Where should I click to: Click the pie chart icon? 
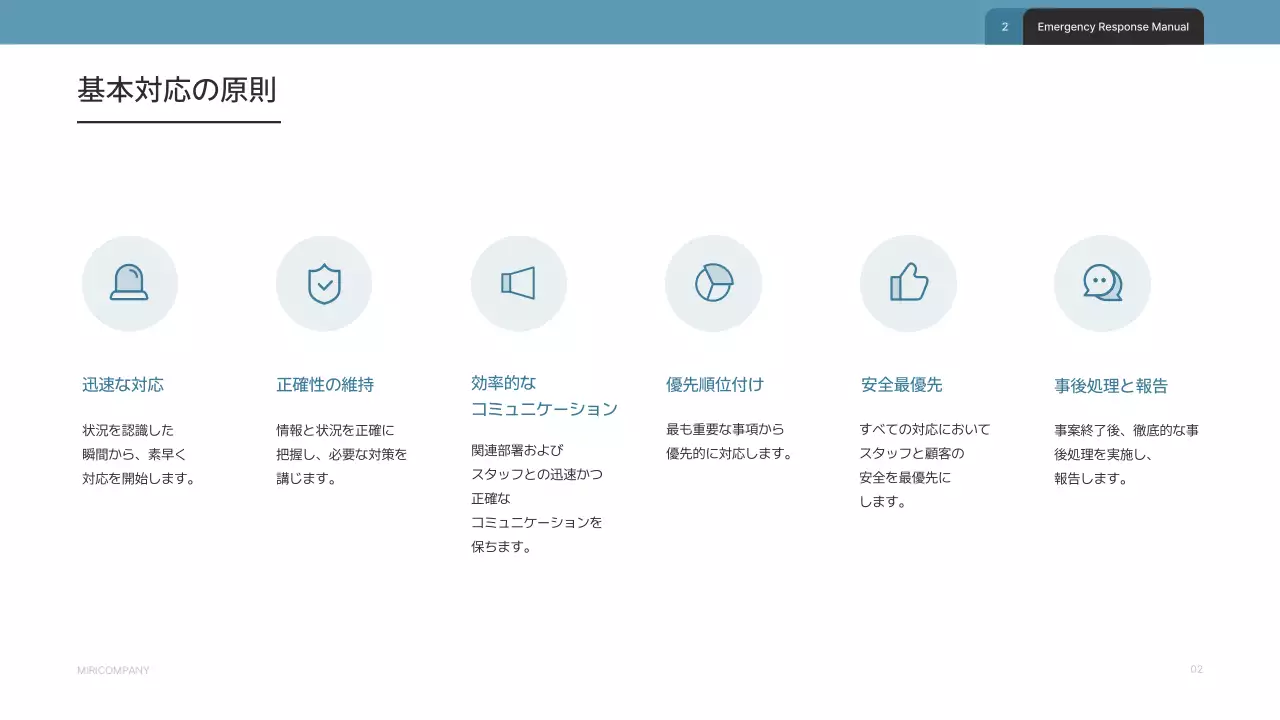pos(713,284)
